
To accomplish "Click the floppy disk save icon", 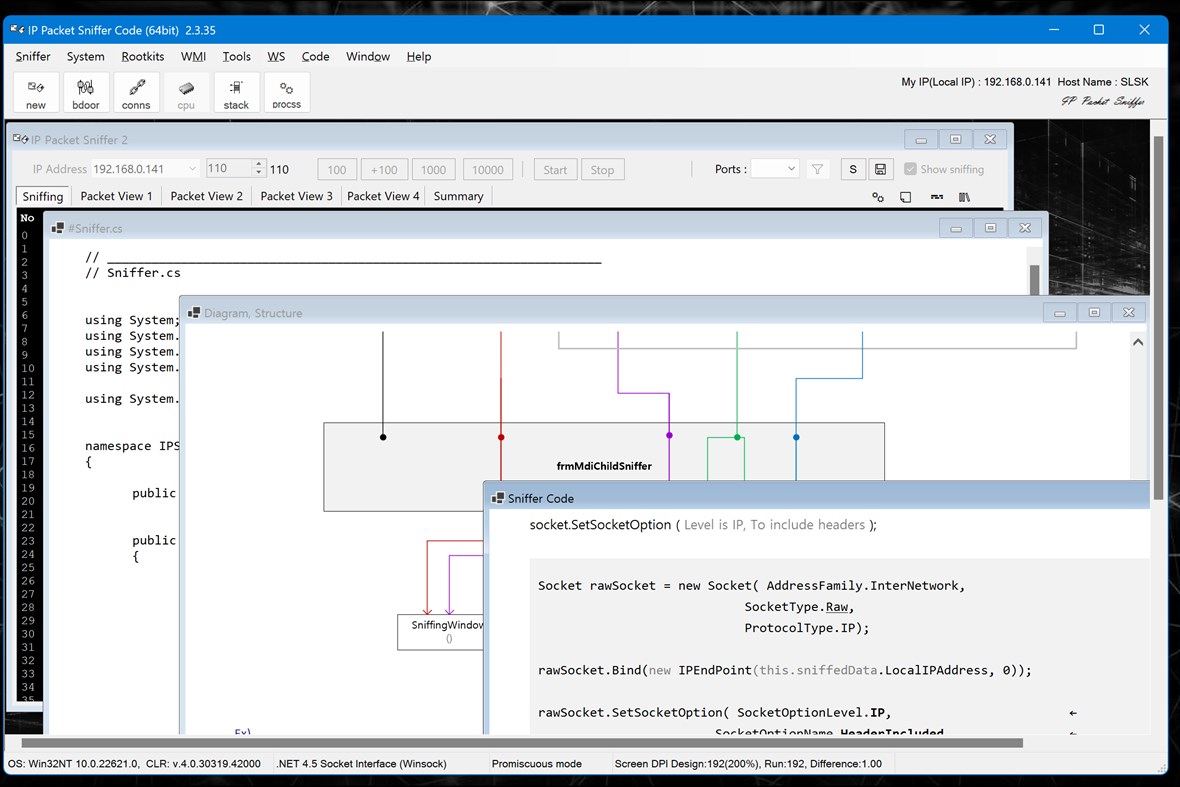I will (880, 169).
